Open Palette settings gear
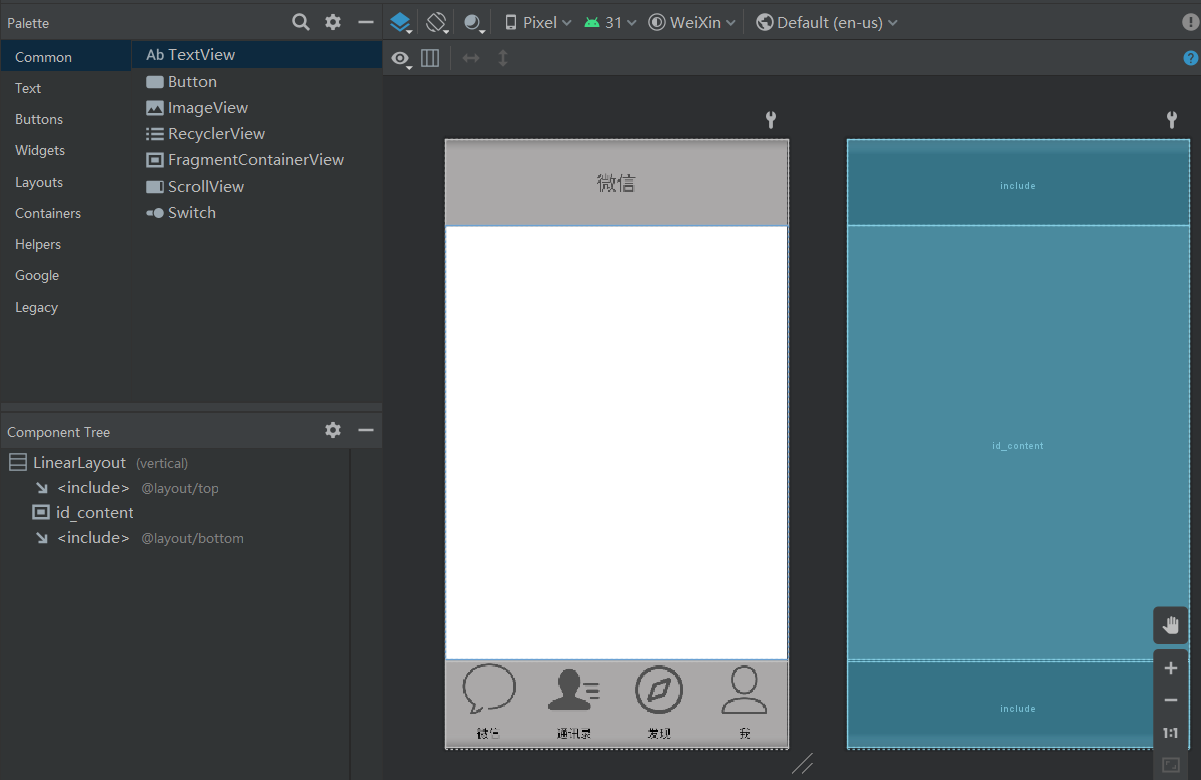1201x780 pixels. pyautogui.click(x=333, y=22)
